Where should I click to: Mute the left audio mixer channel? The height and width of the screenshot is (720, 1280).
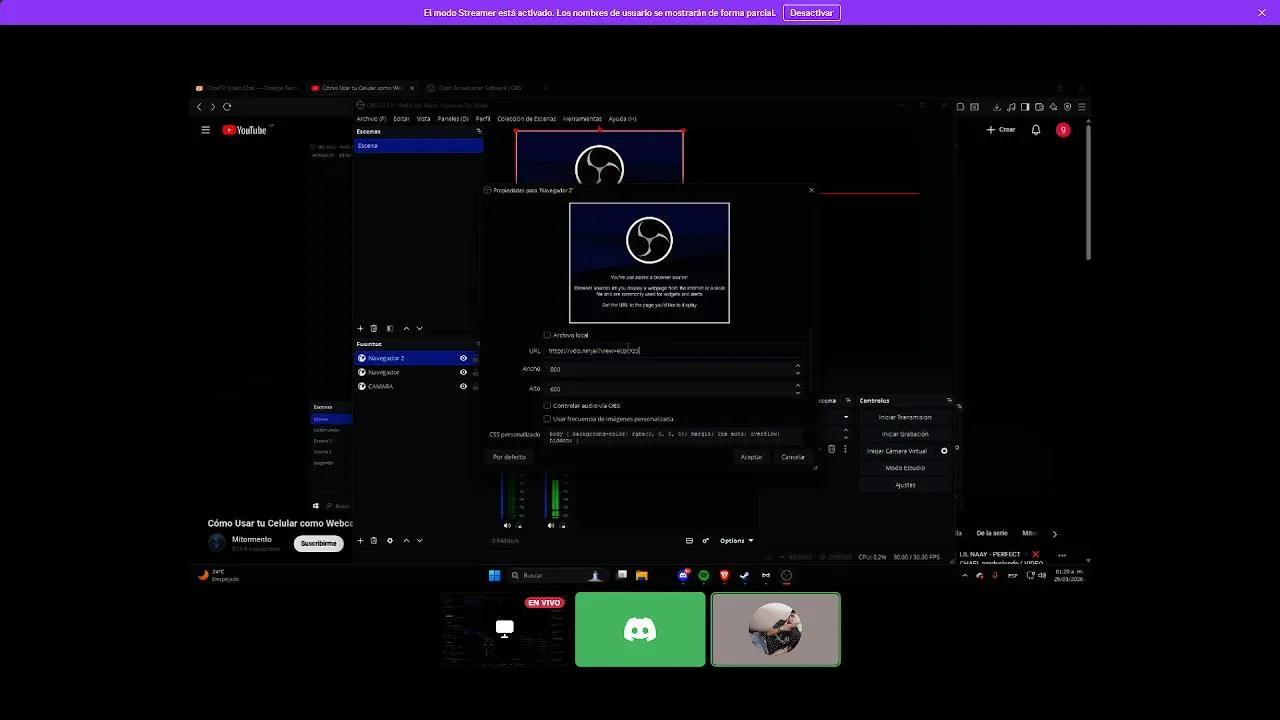507,525
